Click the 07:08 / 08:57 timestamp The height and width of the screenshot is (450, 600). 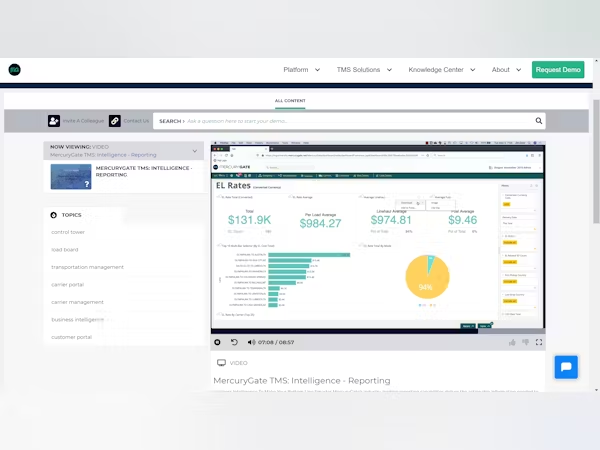coord(276,342)
